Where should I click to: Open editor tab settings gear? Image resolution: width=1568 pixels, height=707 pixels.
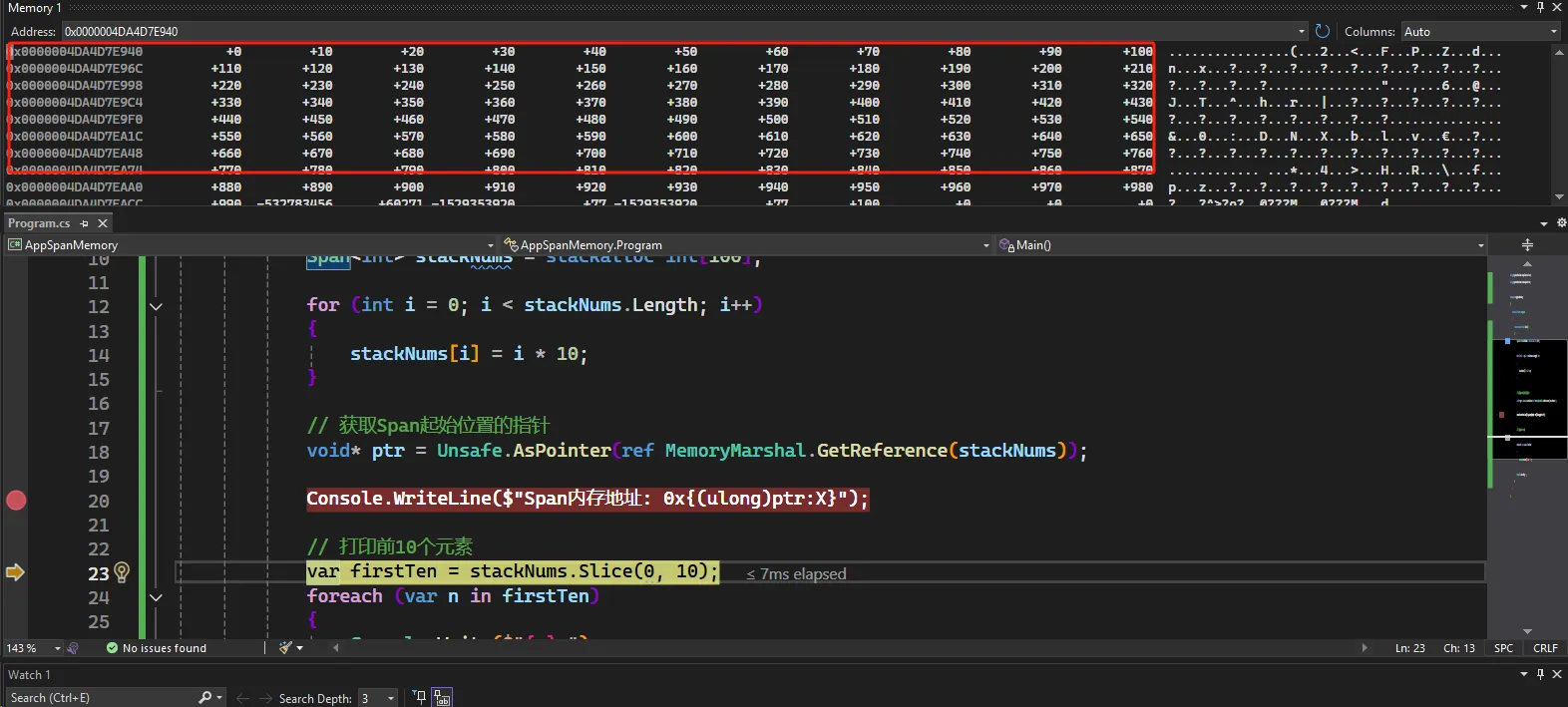[x=1561, y=223]
